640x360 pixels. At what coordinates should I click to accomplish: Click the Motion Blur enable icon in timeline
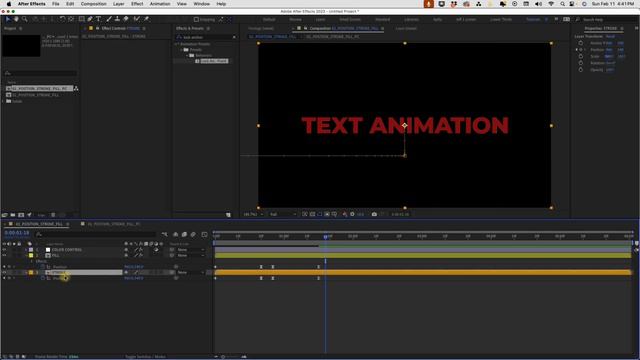(x=193, y=234)
